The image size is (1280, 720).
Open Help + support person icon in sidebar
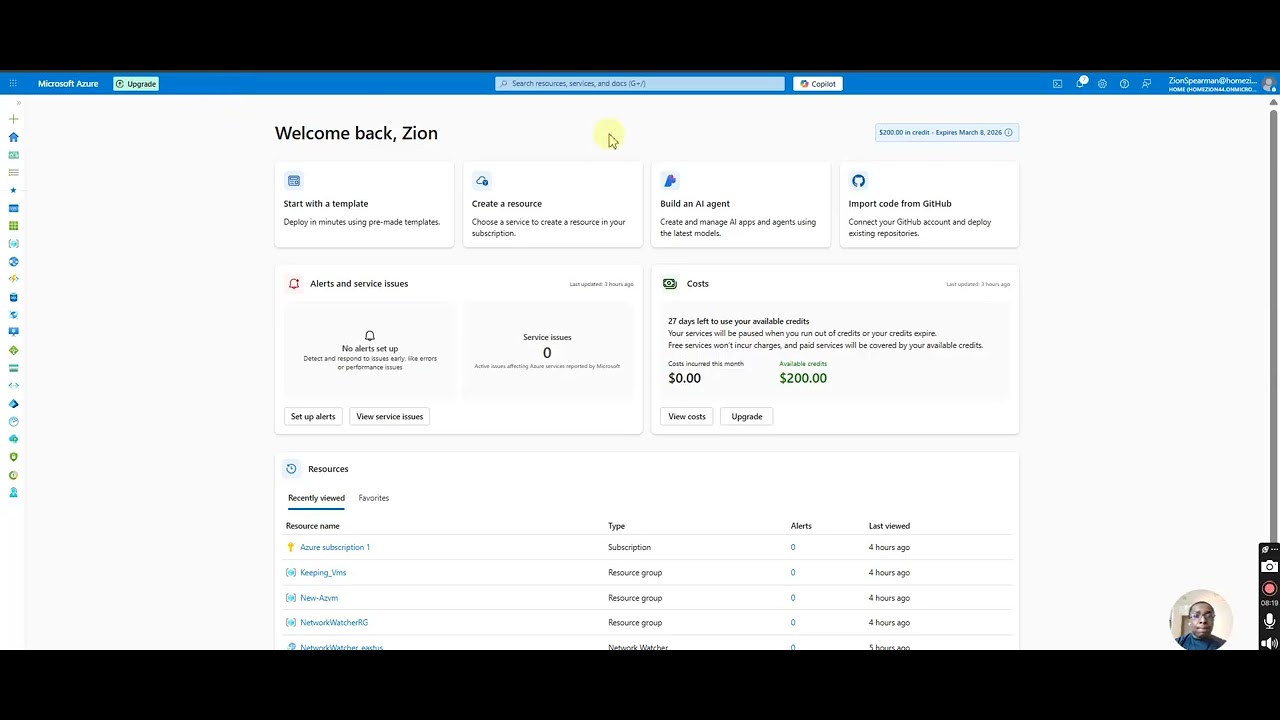[x=13, y=492]
